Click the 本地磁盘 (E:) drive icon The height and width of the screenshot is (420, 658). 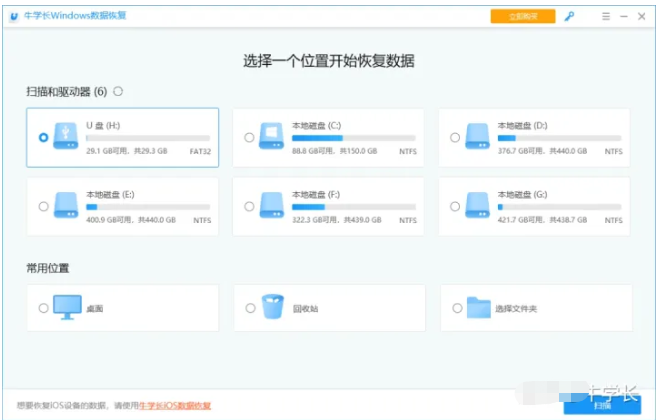point(66,206)
